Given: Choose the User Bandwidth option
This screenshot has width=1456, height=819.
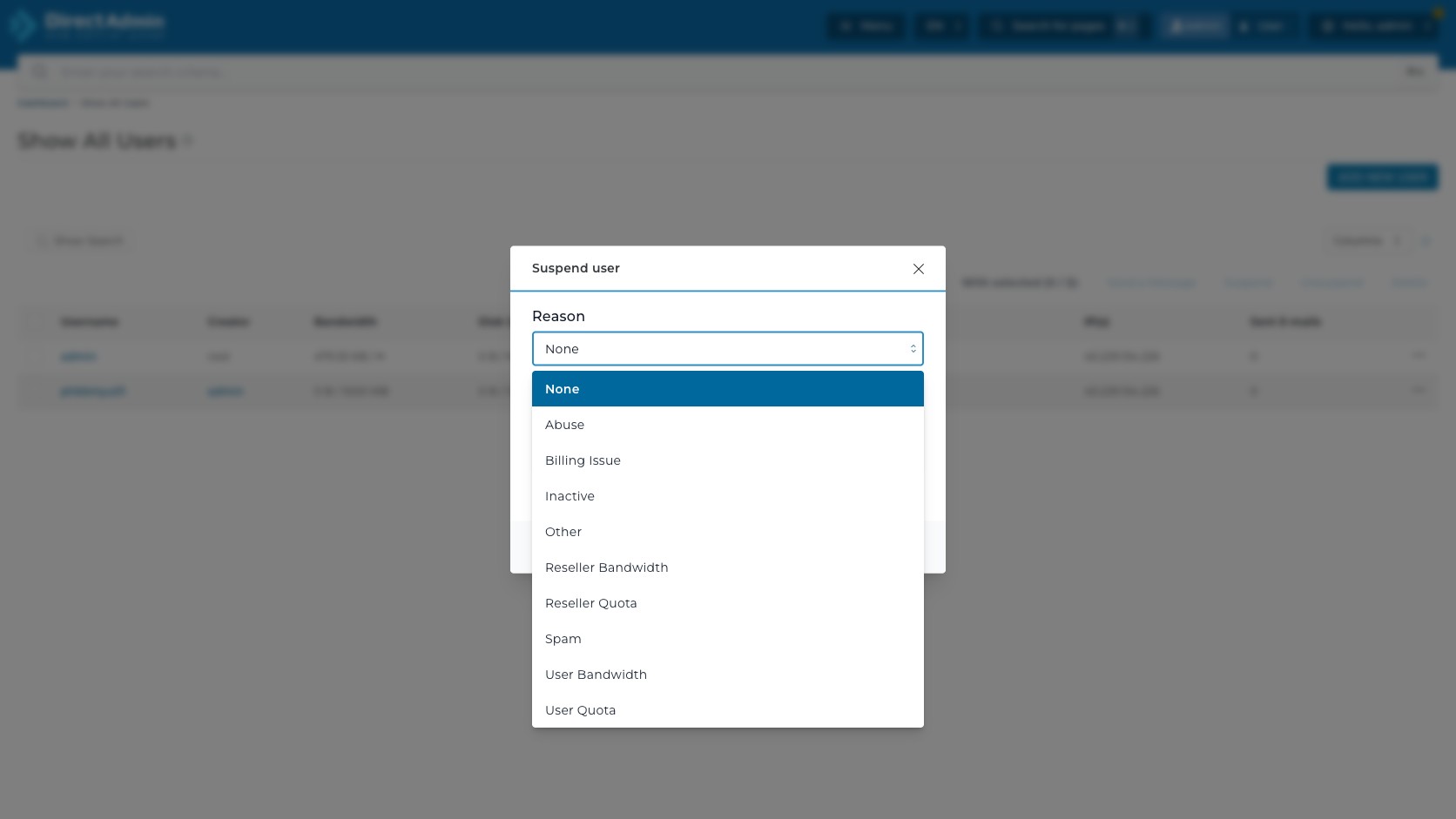Looking at the screenshot, I should tap(727, 675).
